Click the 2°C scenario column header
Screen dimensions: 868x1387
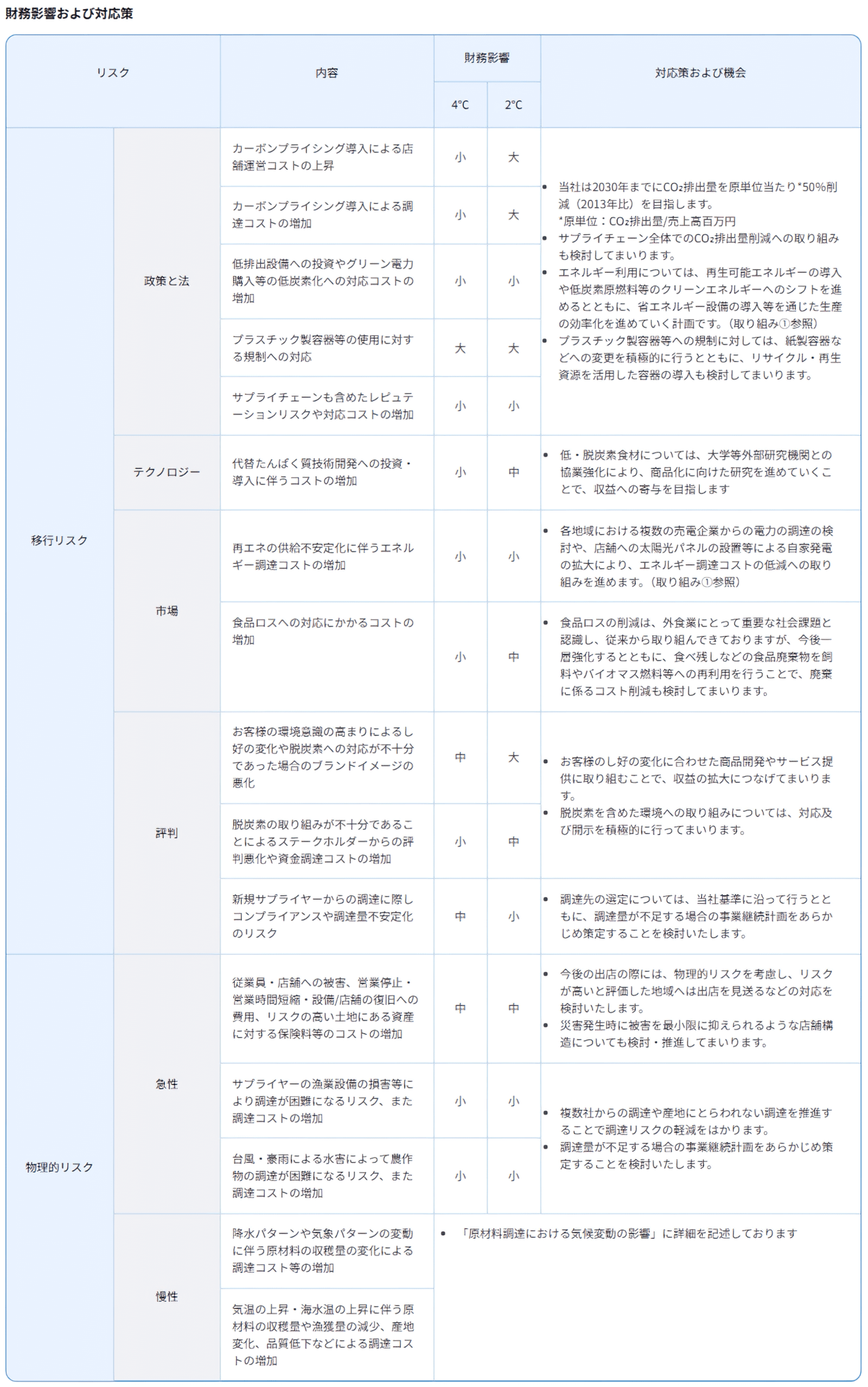[x=513, y=105]
